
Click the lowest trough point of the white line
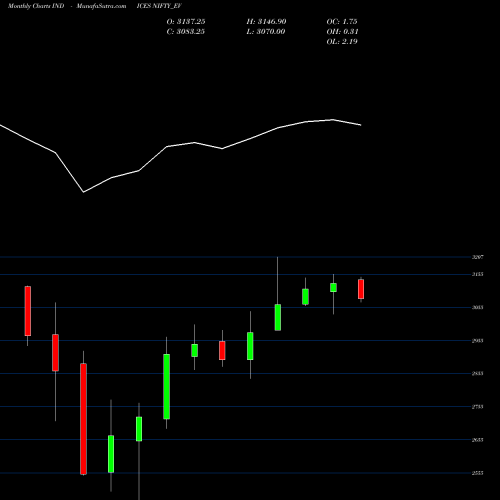(83, 192)
